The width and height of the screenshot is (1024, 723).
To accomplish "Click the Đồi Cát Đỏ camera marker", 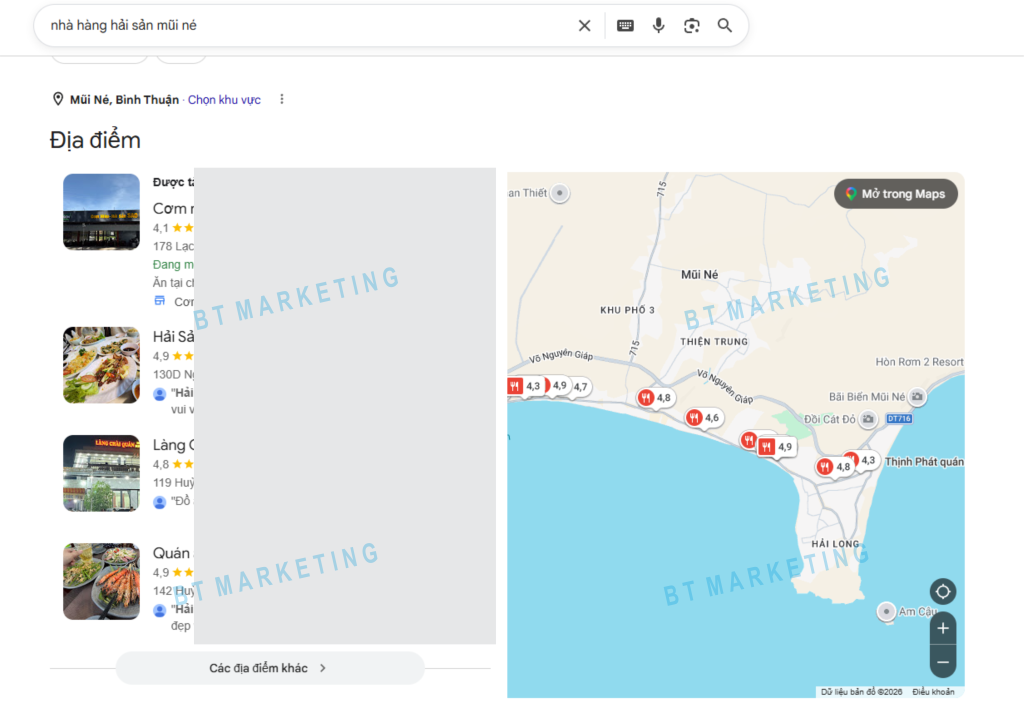I will [868, 419].
